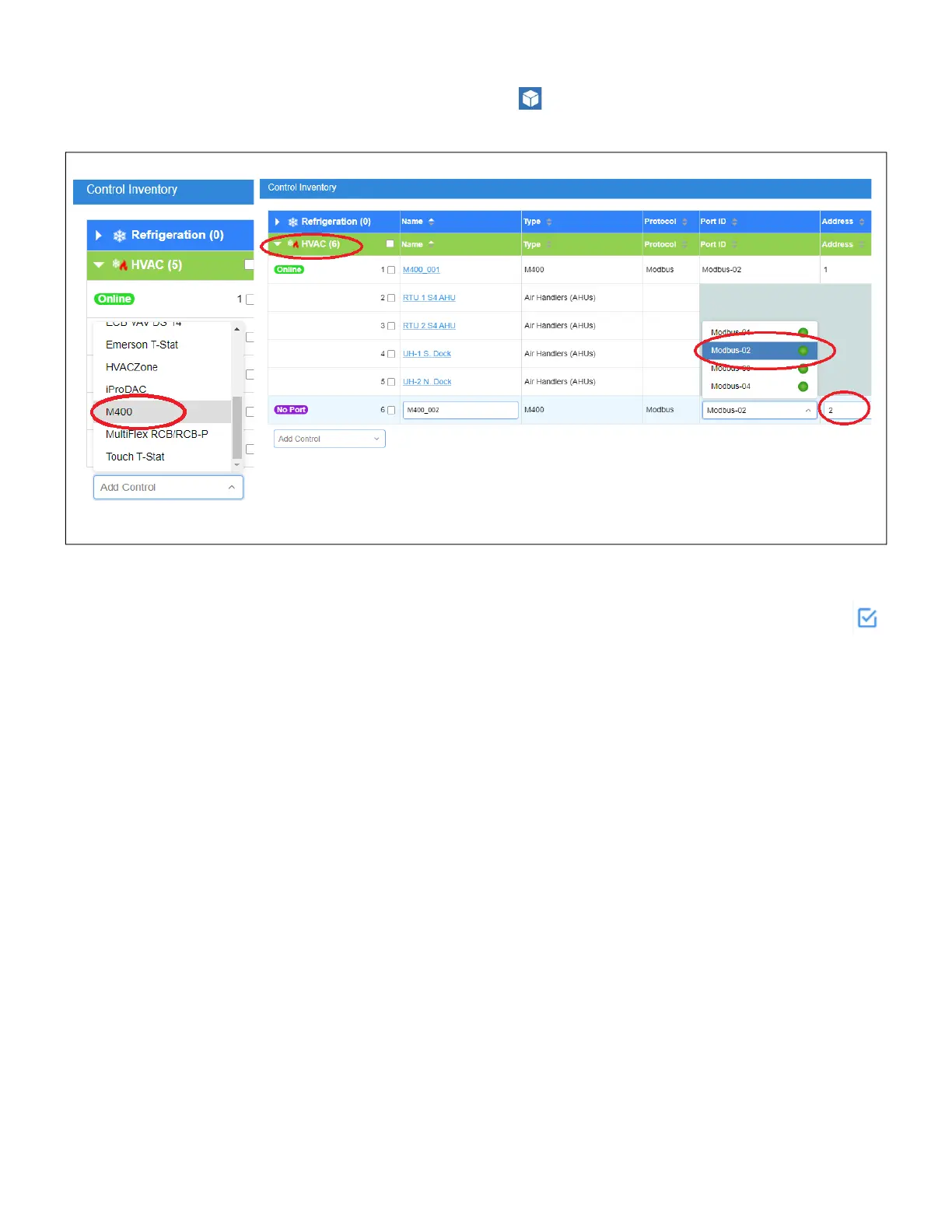Sort by Address in the blue Refrigeration header
Viewport: 952px width, 1232px height.
(862, 222)
